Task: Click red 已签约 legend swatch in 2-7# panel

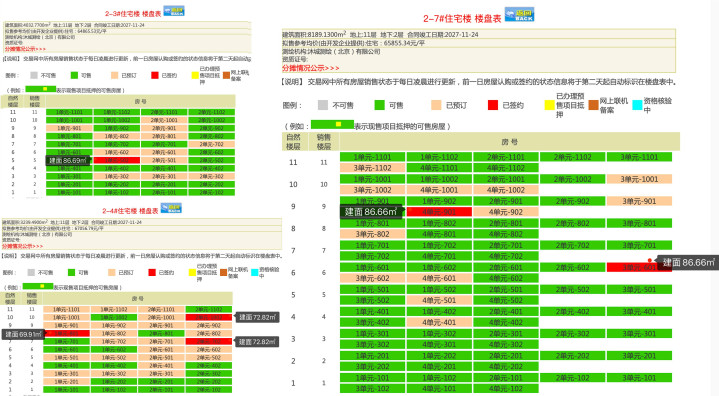Action: coord(493,105)
